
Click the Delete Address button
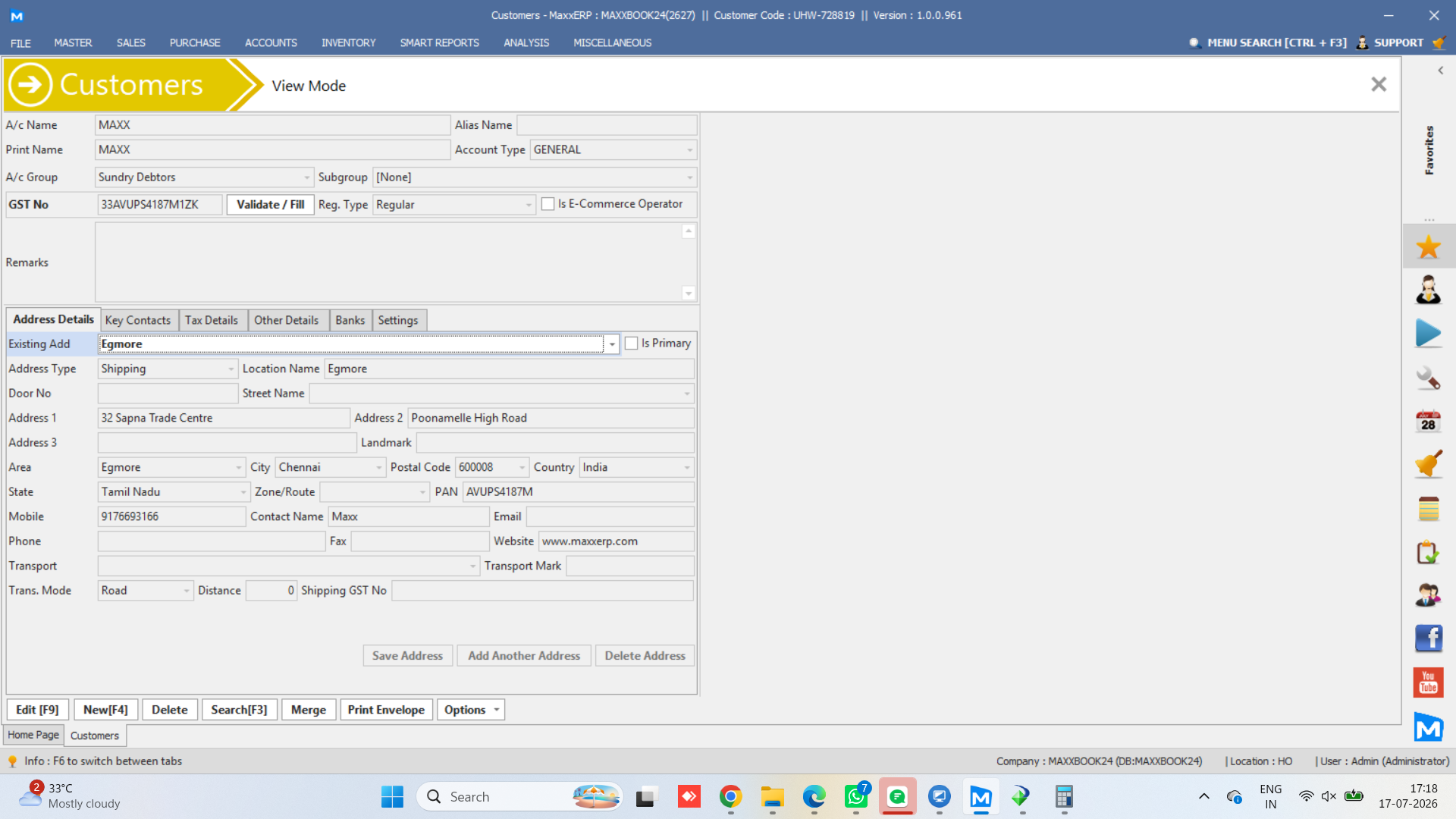coord(645,656)
